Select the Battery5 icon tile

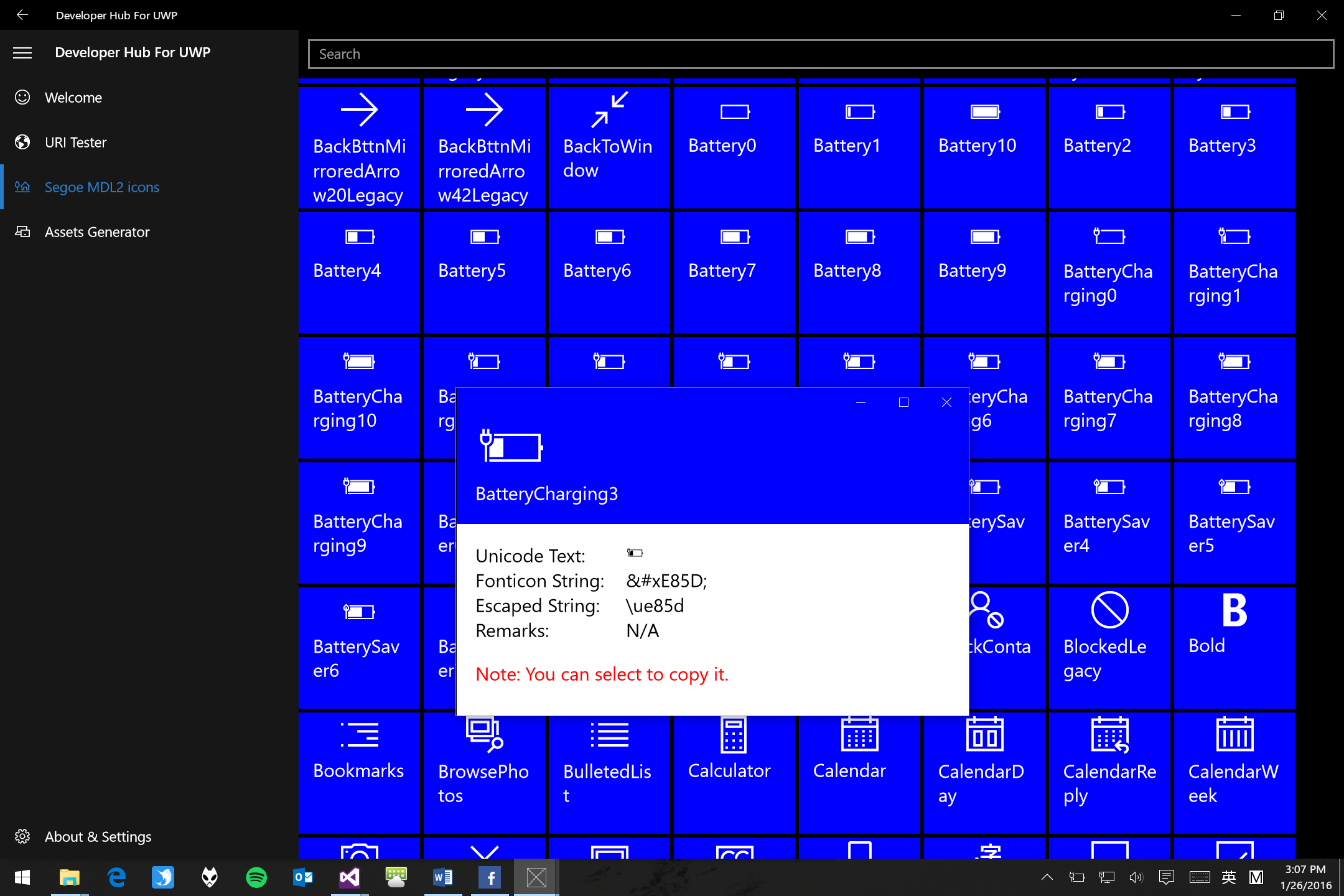pyautogui.click(x=484, y=273)
